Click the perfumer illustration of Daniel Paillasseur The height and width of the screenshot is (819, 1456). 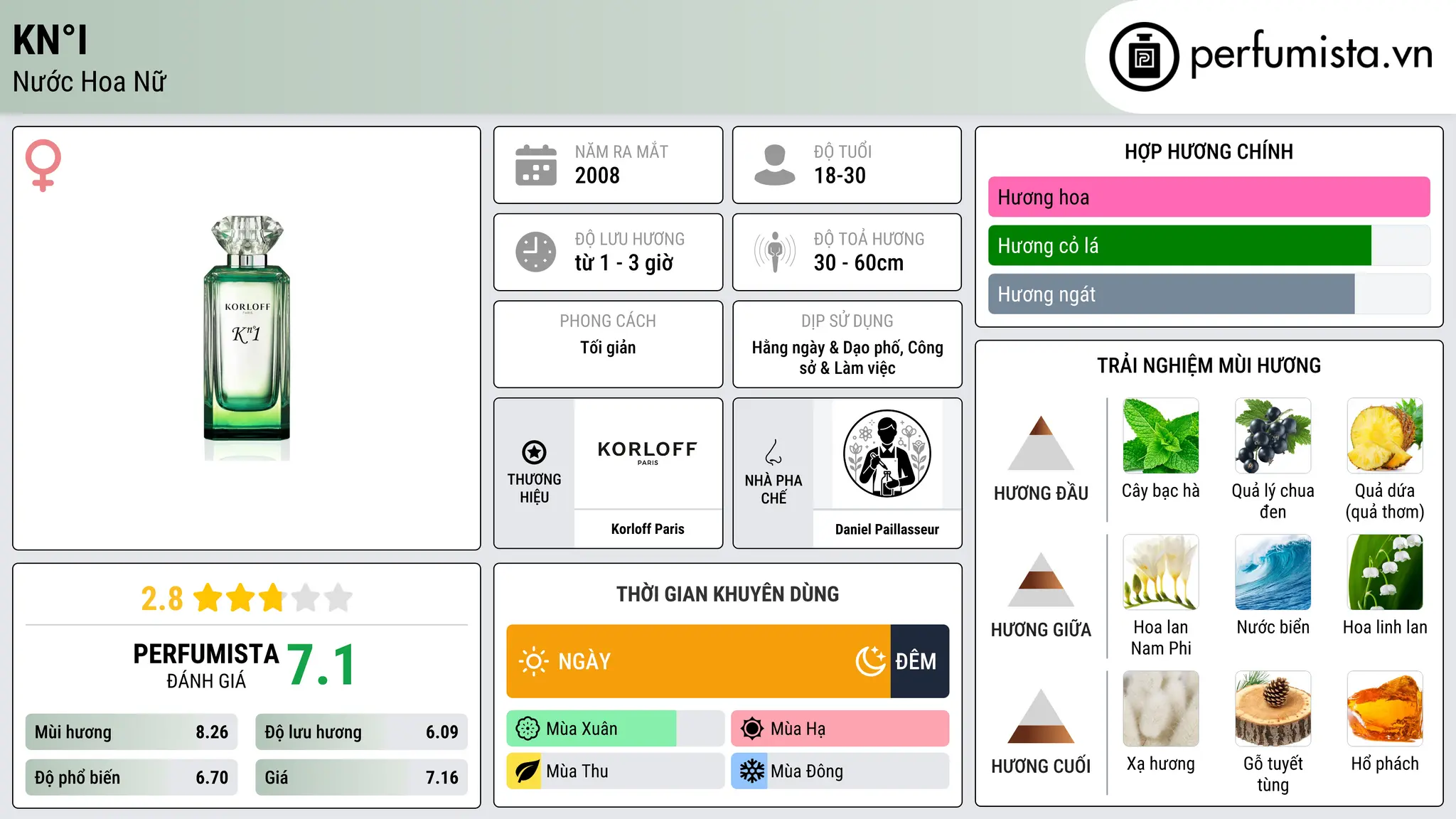(887, 454)
